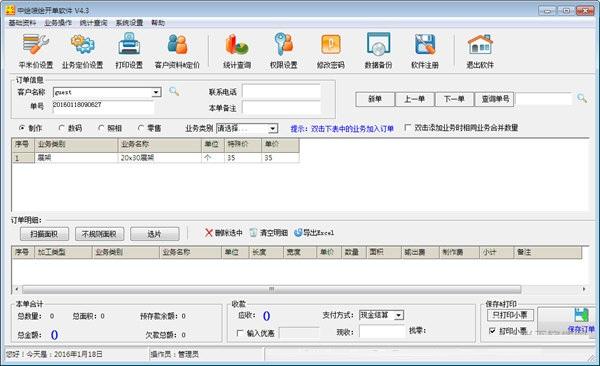
Task: Open the 基础资料 menu
Action: (22, 23)
